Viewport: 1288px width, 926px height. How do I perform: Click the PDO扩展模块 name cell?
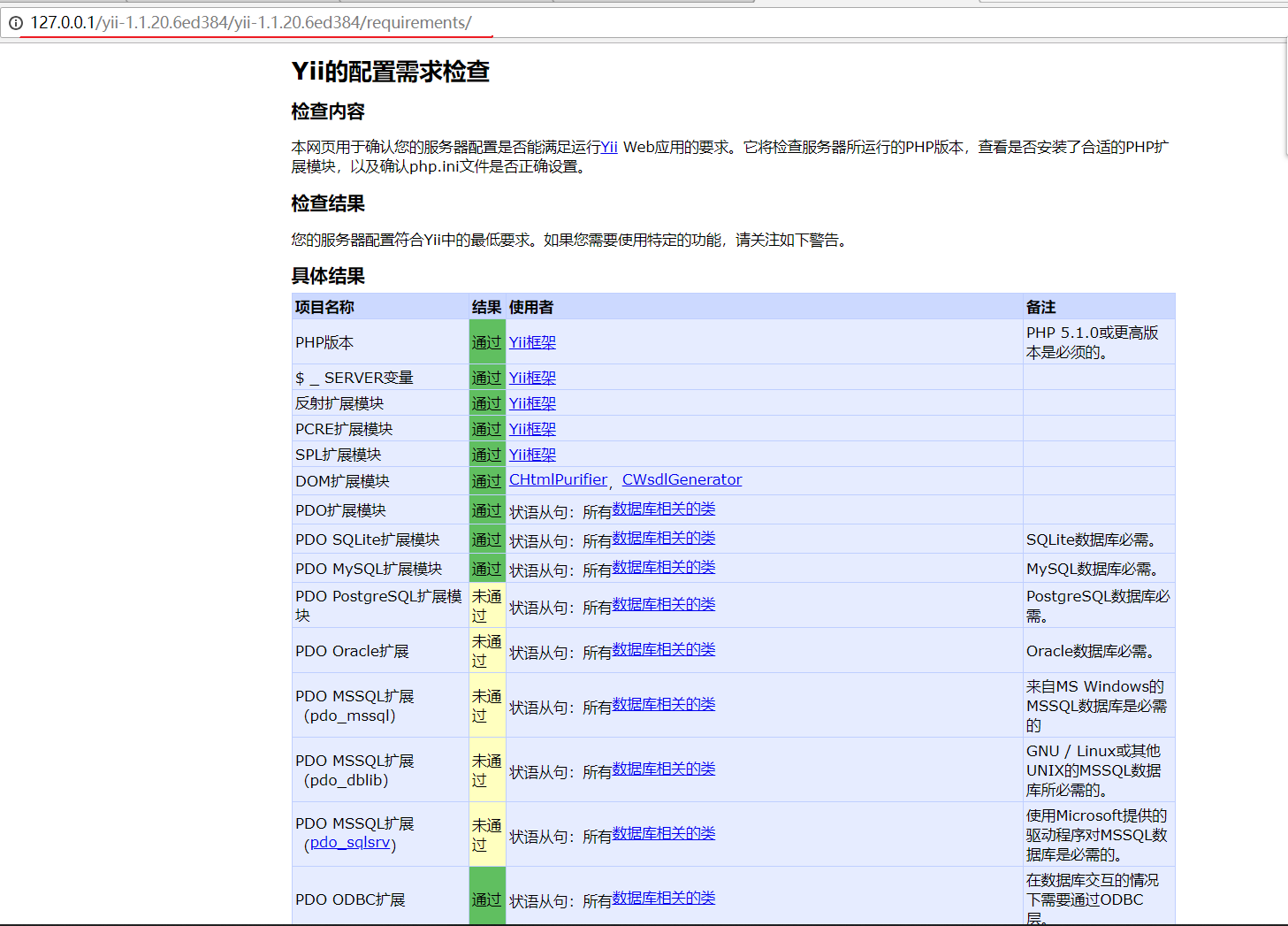pyautogui.click(x=380, y=510)
